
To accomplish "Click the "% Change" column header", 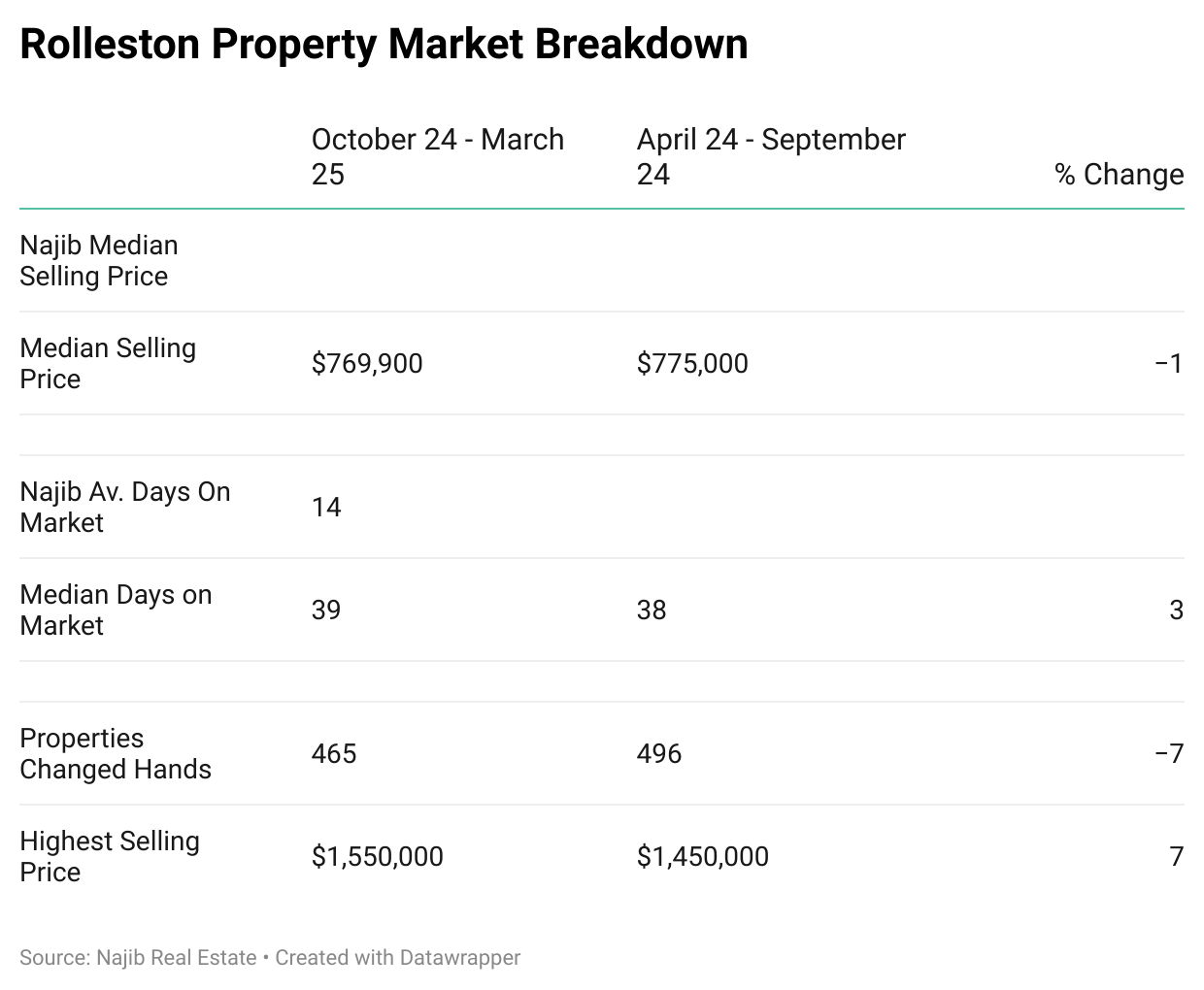I will tap(1119, 174).
